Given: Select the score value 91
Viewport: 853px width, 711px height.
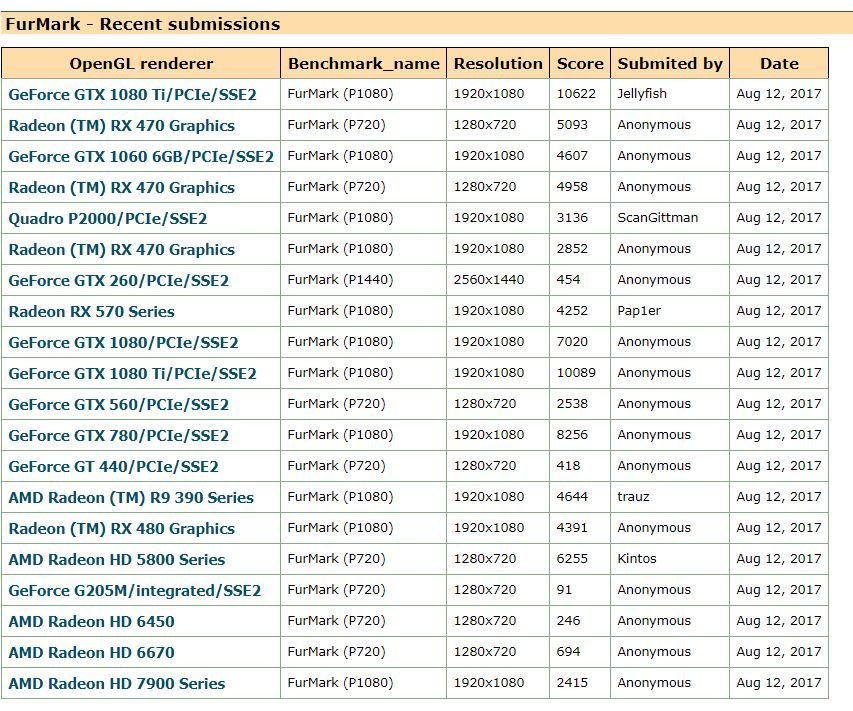Looking at the screenshot, I should coord(565,590).
